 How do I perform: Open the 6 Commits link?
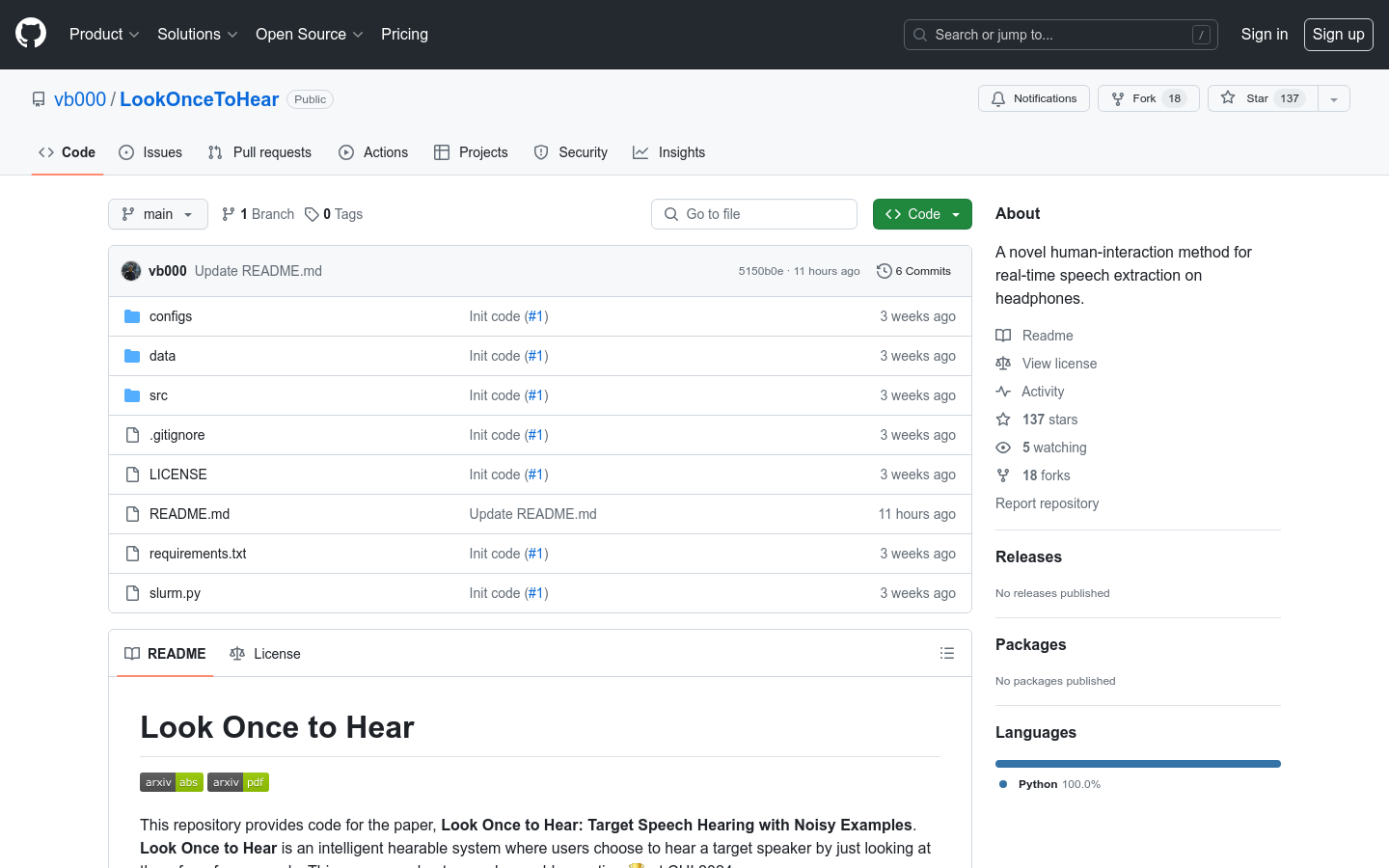(x=913, y=271)
